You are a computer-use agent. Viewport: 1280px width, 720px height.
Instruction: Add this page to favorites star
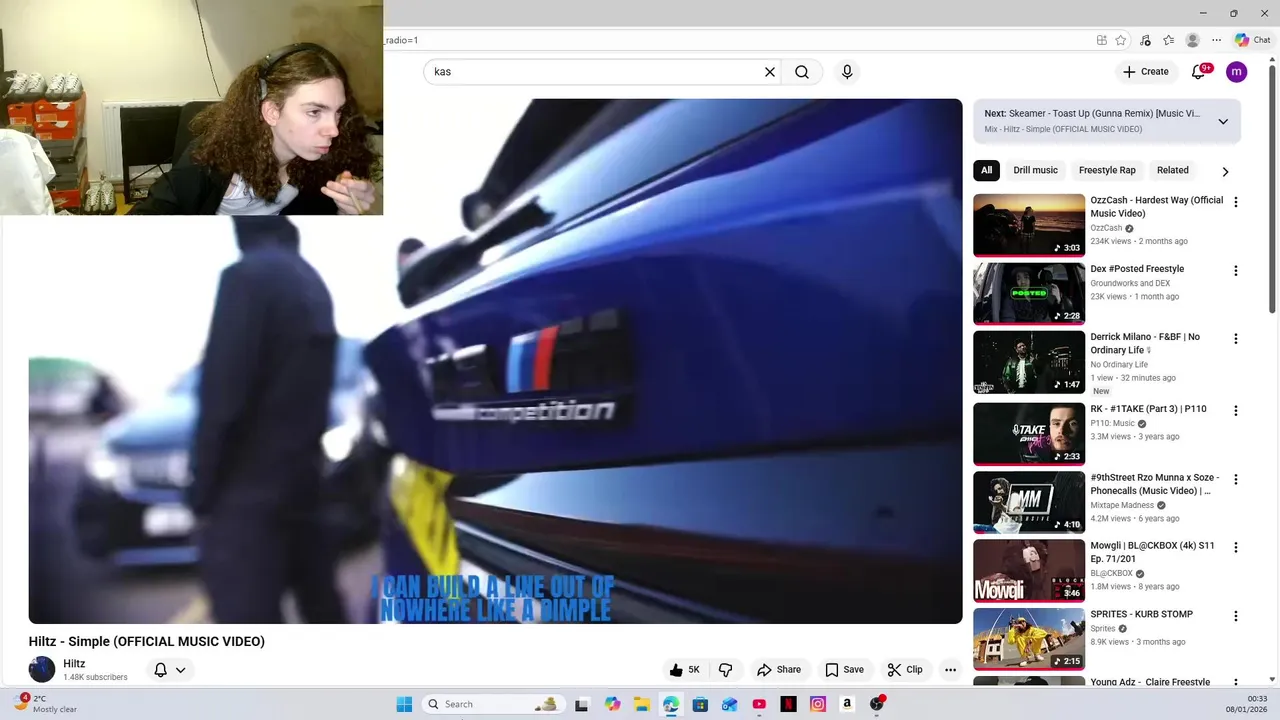pyautogui.click(x=1121, y=40)
